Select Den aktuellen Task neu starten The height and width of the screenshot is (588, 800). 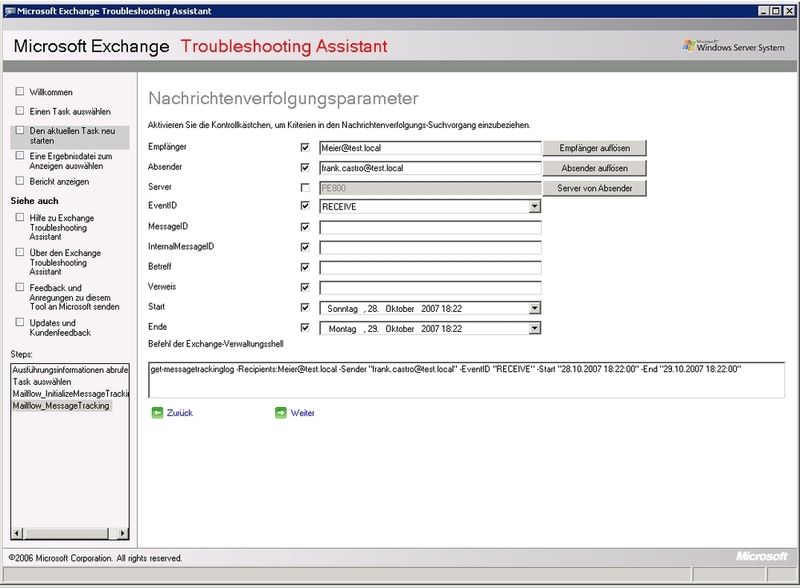72,136
